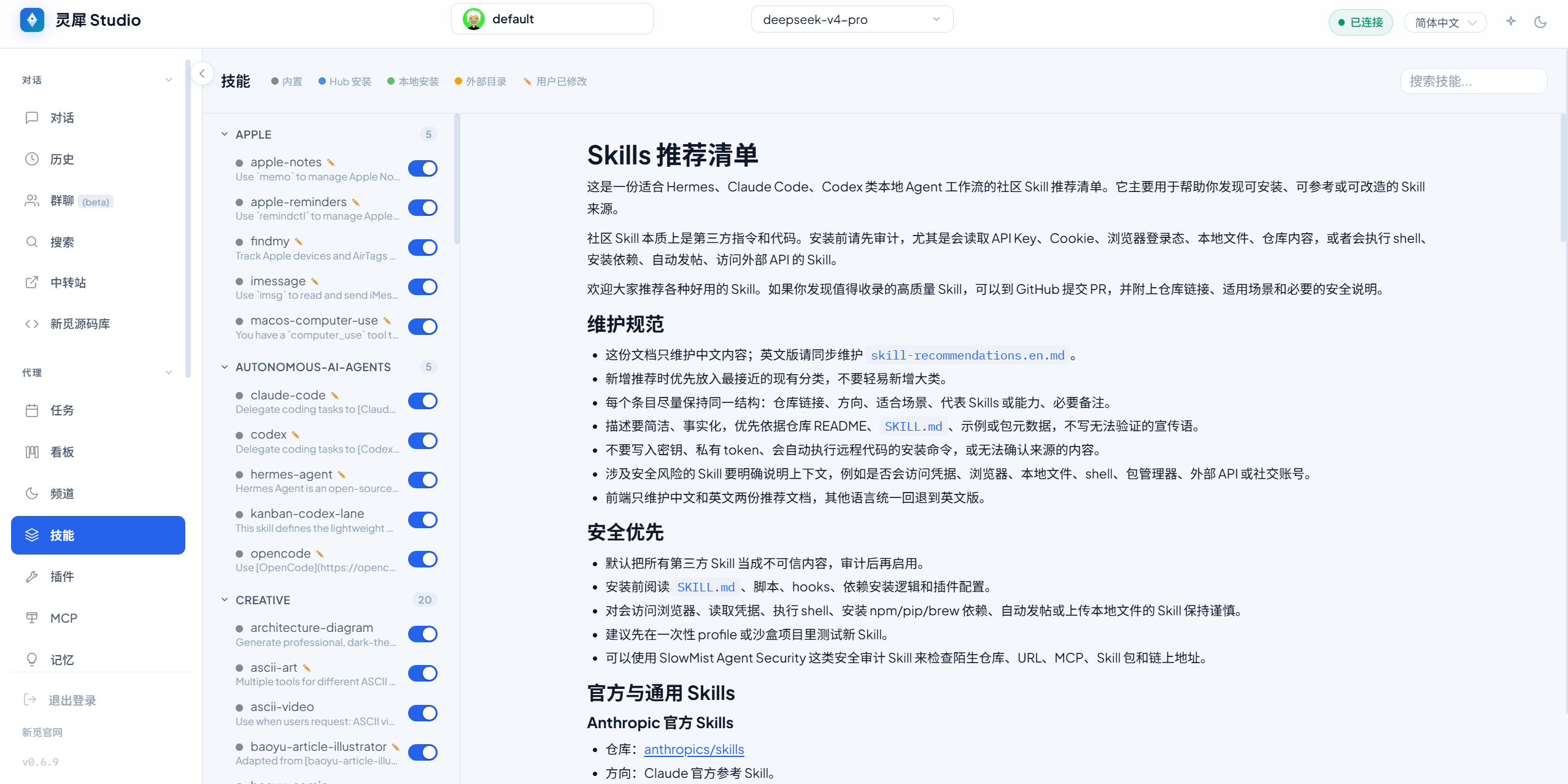The image size is (1568, 784).
Task: Focus the 搜索技能 search field
Action: coord(1473,81)
